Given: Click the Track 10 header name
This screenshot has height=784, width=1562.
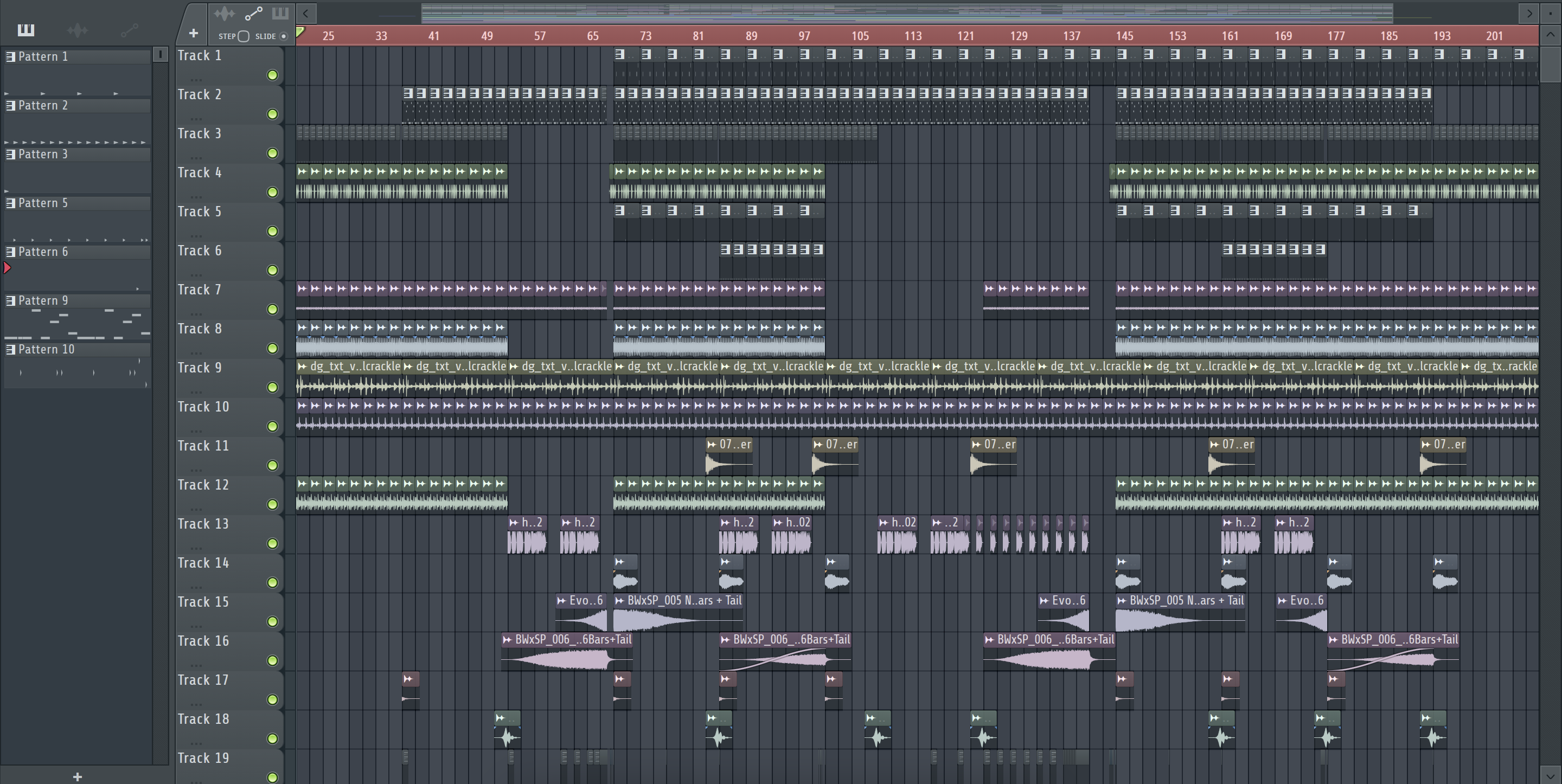Looking at the screenshot, I should pyautogui.click(x=203, y=407).
